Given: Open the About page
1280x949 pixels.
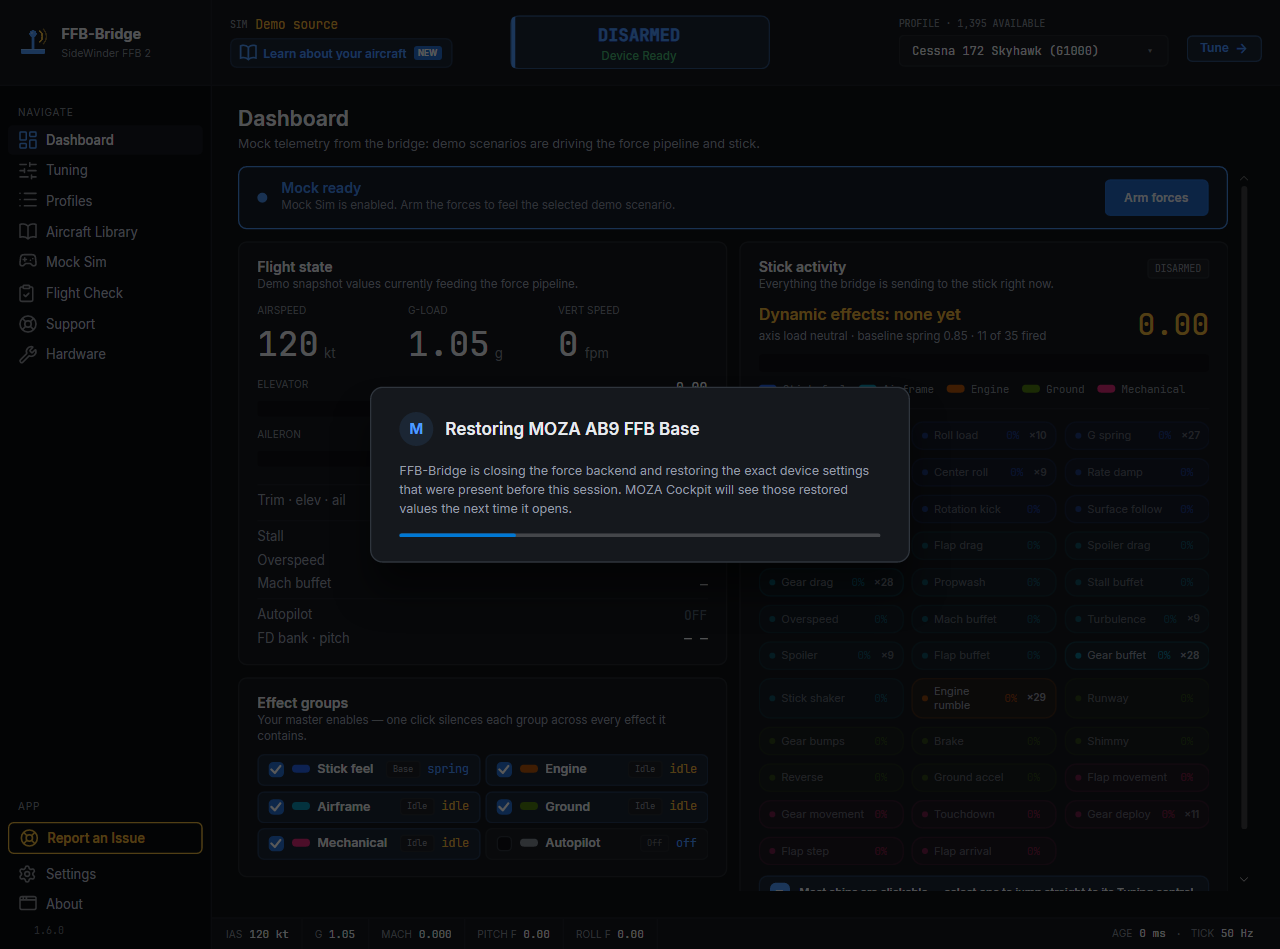Looking at the screenshot, I should pyautogui.click(x=105, y=904).
